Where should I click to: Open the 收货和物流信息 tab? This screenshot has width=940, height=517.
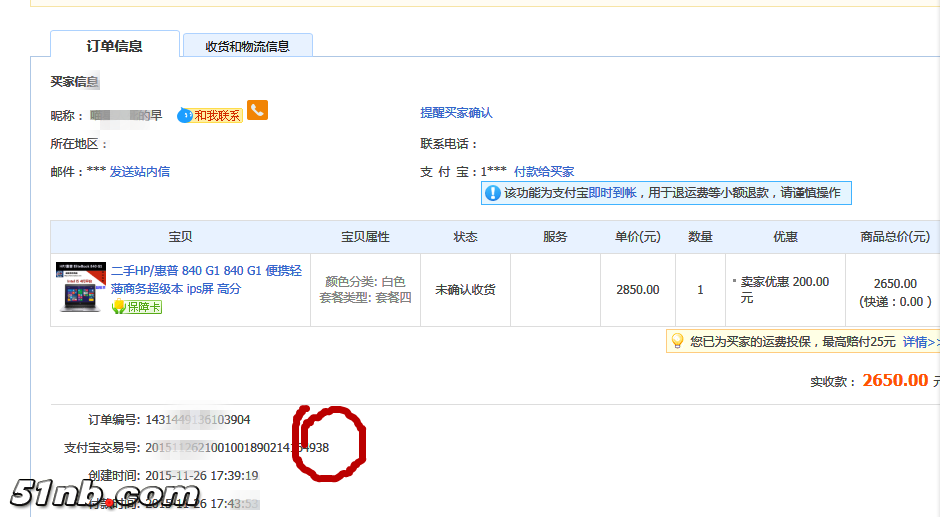pos(247,46)
